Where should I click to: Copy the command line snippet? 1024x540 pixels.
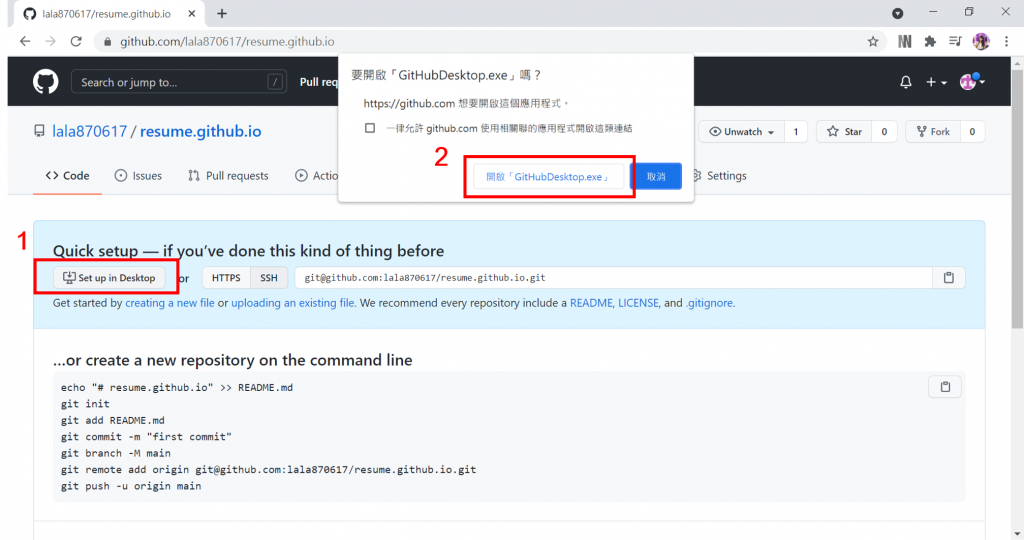[x=945, y=387]
